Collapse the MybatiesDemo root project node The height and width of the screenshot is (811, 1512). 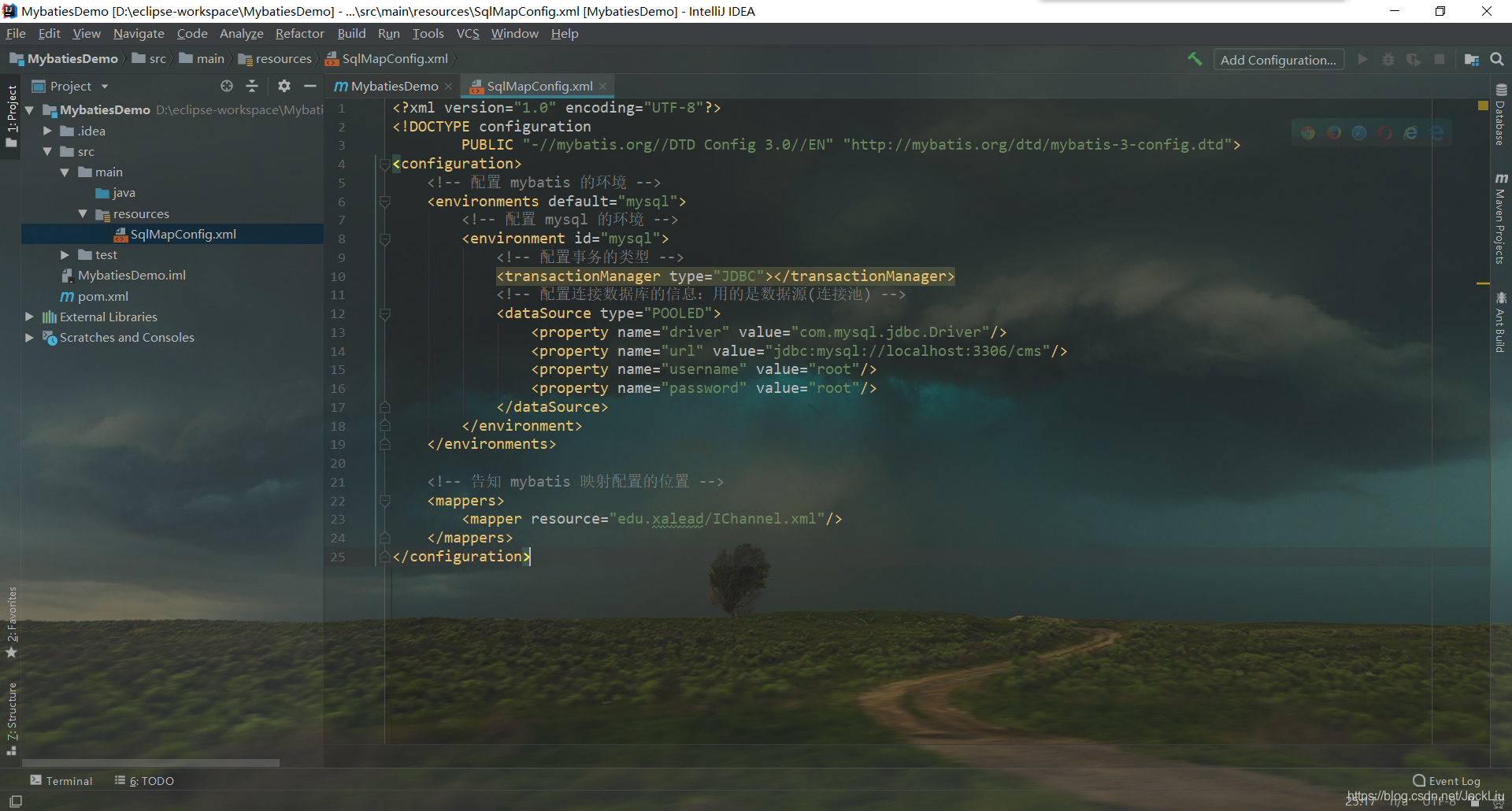[x=30, y=110]
